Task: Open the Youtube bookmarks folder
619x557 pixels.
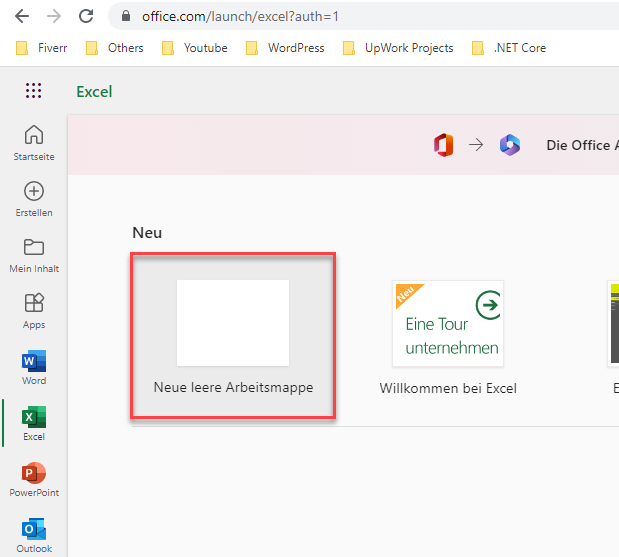Action: (x=195, y=48)
